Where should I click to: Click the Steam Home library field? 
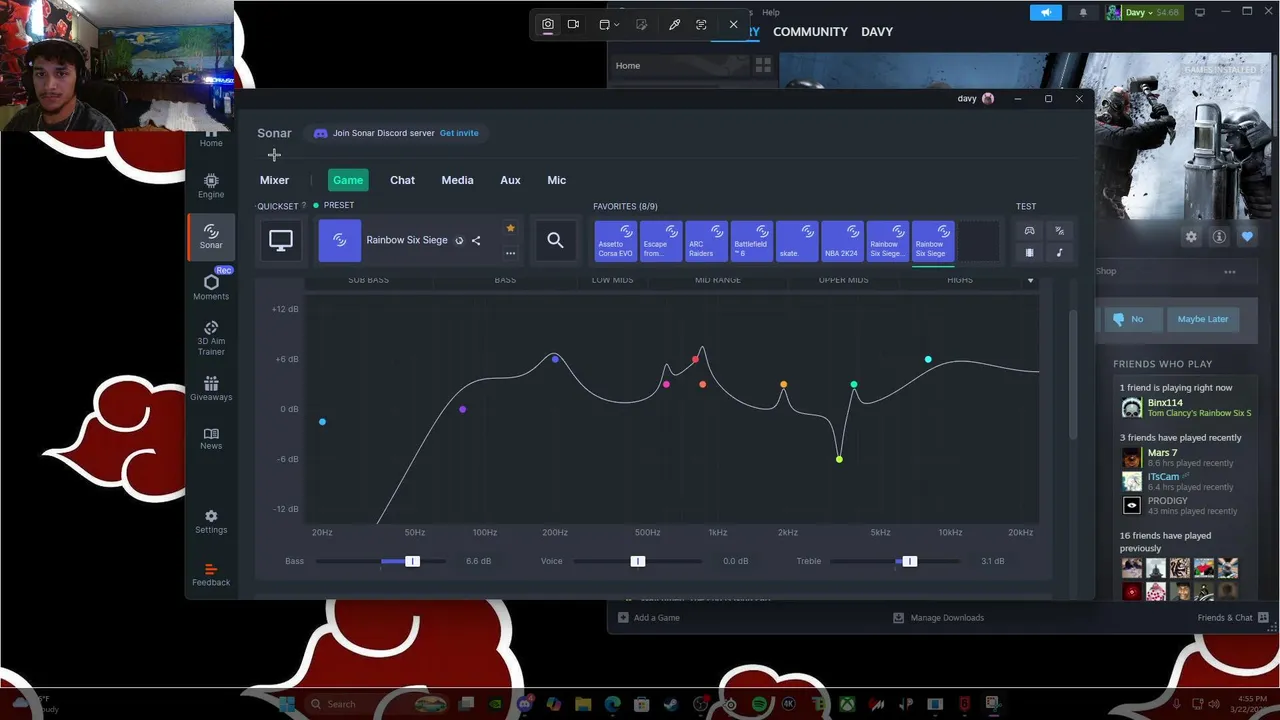(x=678, y=66)
